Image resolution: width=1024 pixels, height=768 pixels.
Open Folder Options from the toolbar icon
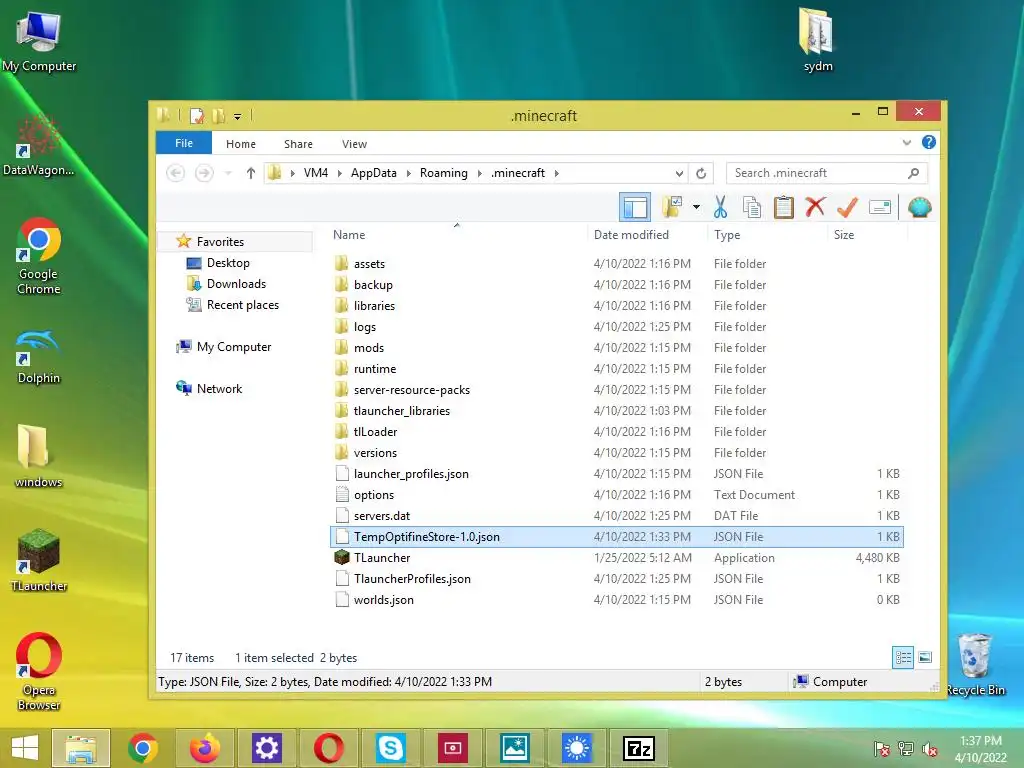tap(671, 207)
